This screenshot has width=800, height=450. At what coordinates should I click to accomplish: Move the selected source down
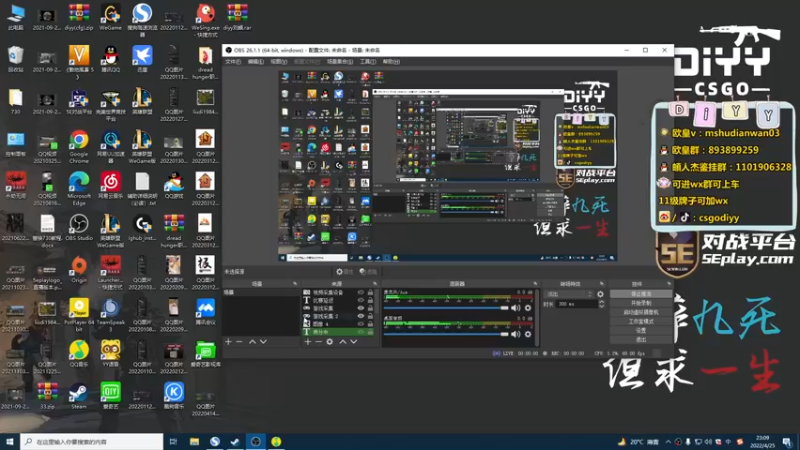pos(354,341)
